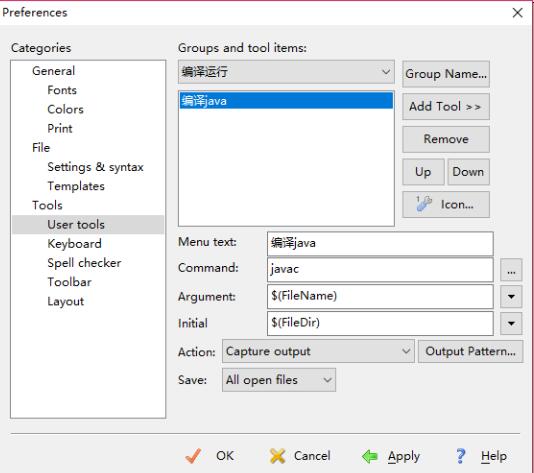Viewport: 534px width, 473px height.
Task: Open the Fonts category
Action: [62, 90]
